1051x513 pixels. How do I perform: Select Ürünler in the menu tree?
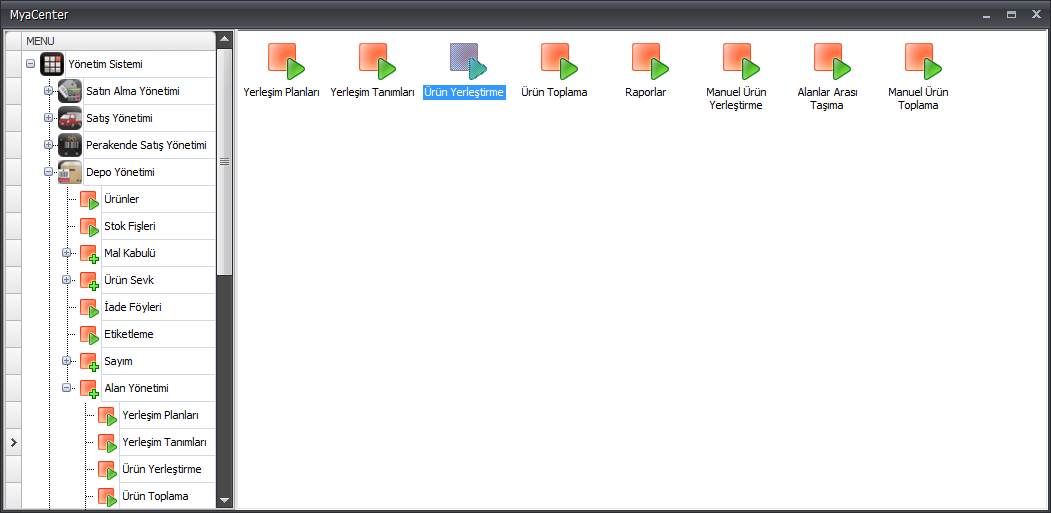click(x=122, y=199)
